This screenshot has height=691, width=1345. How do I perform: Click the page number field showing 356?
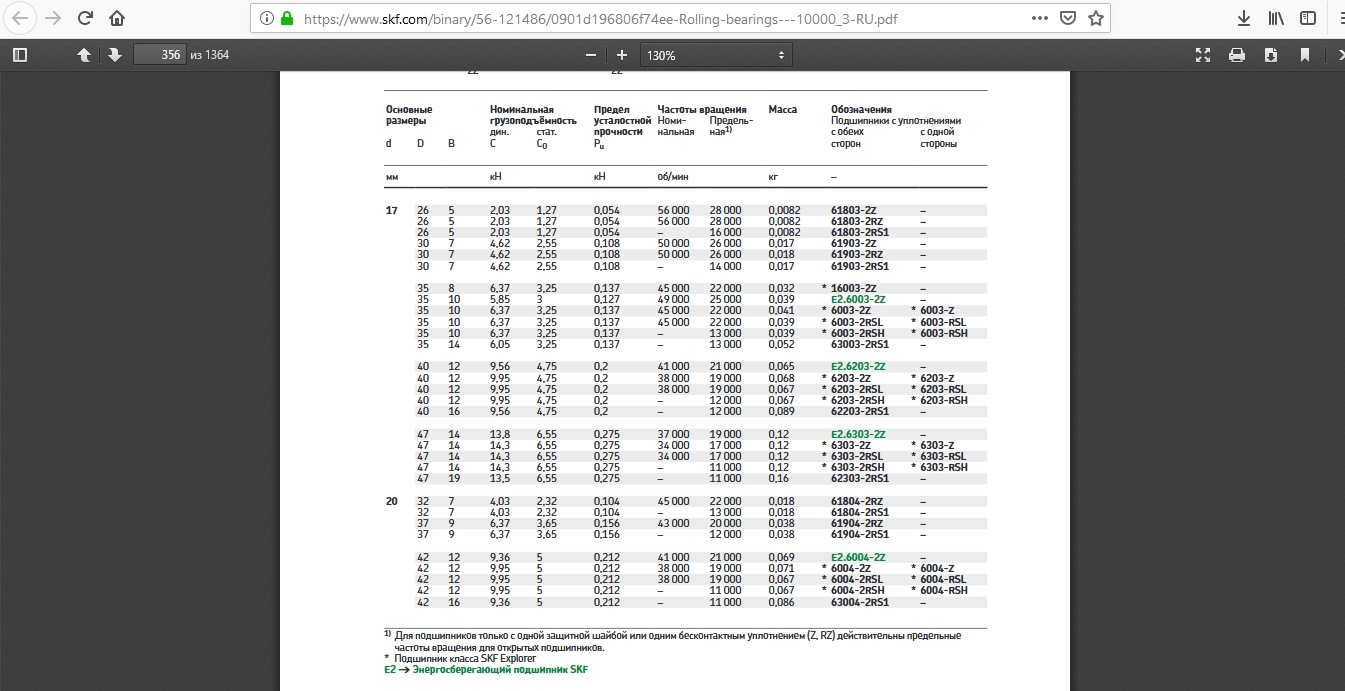coord(159,55)
